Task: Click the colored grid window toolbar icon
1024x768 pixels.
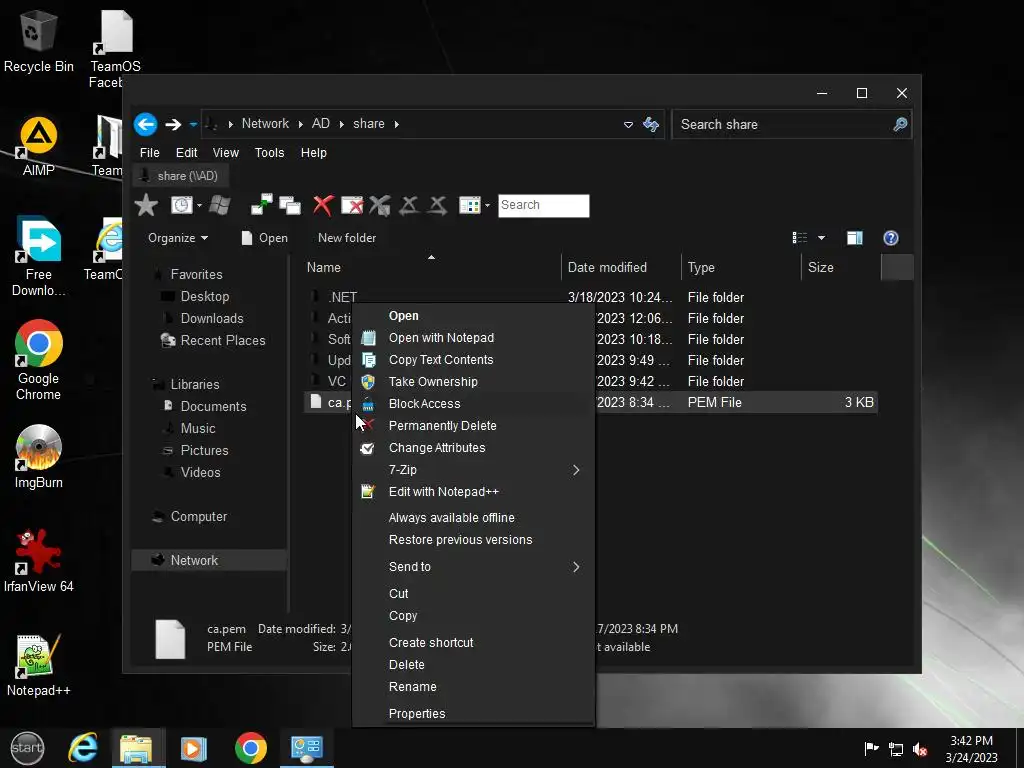Action: click(x=470, y=205)
